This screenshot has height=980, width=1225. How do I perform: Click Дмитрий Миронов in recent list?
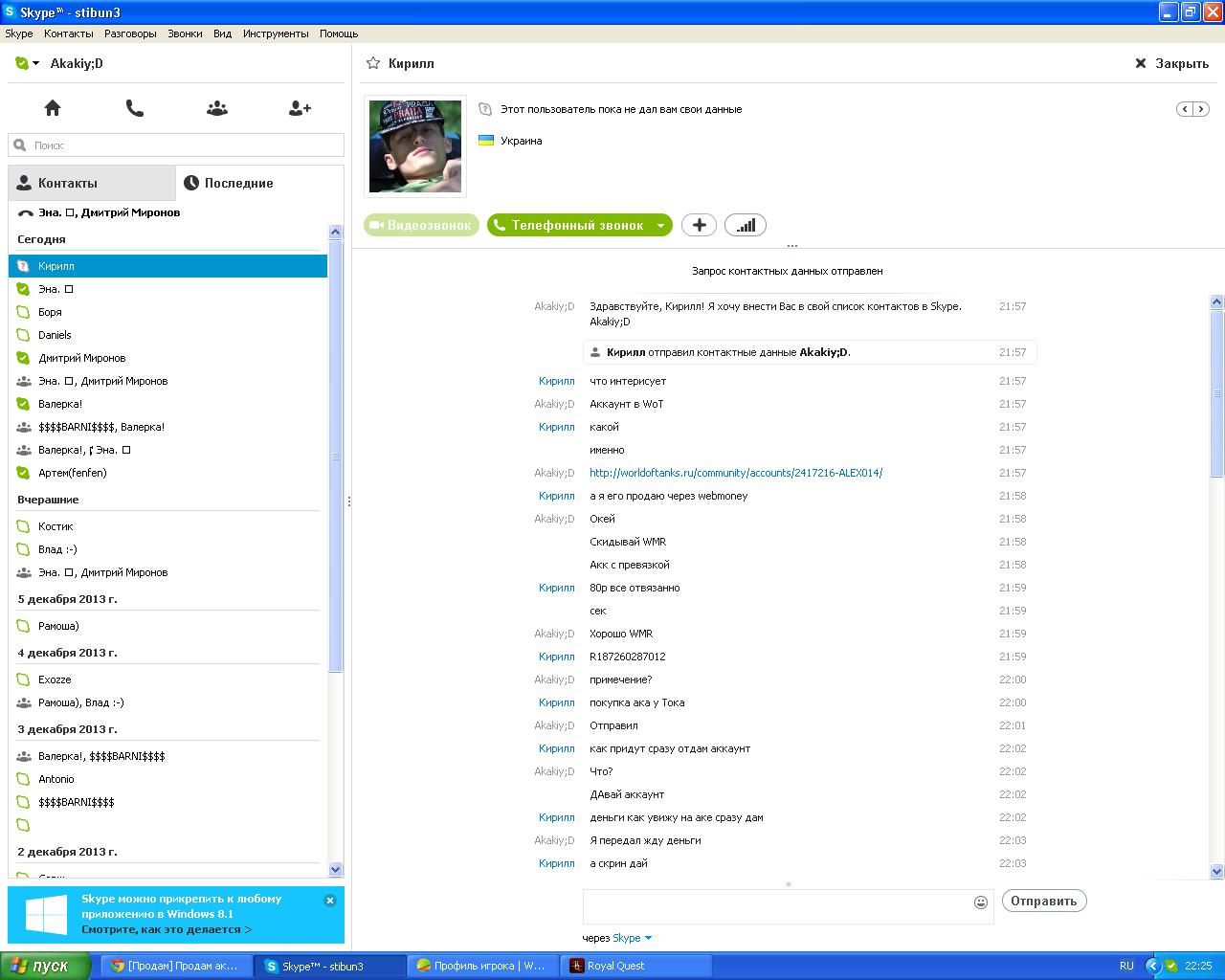(167, 358)
